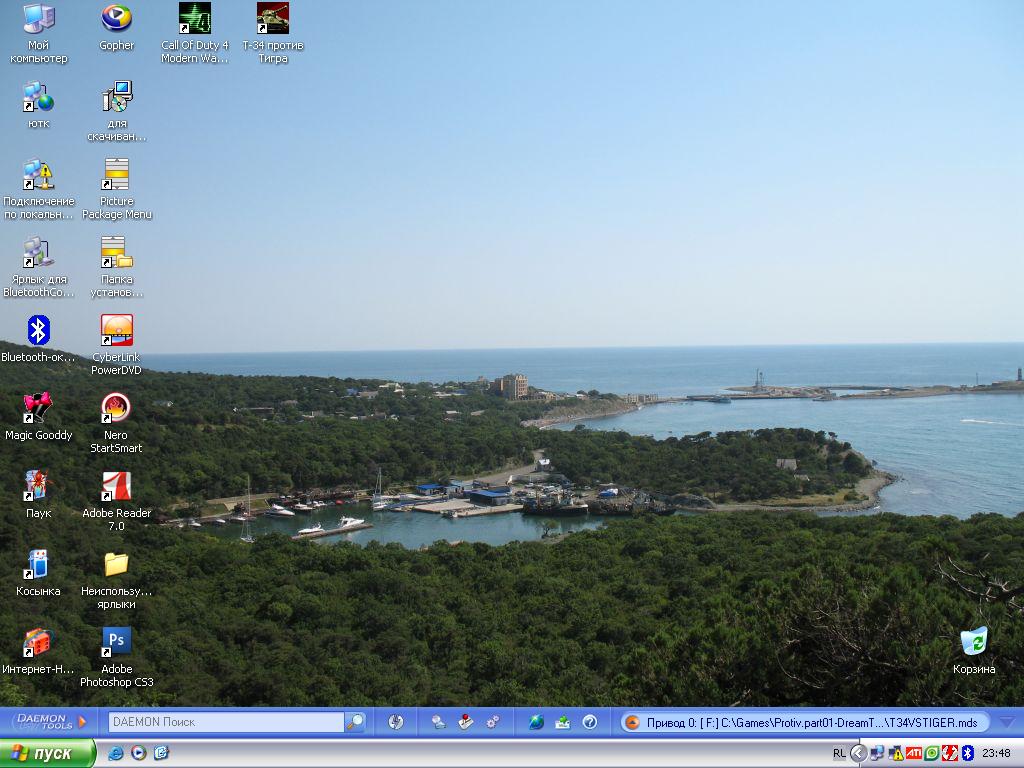1024x768 pixels.
Task: Open the пуск Start menu
Action: point(47,753)
